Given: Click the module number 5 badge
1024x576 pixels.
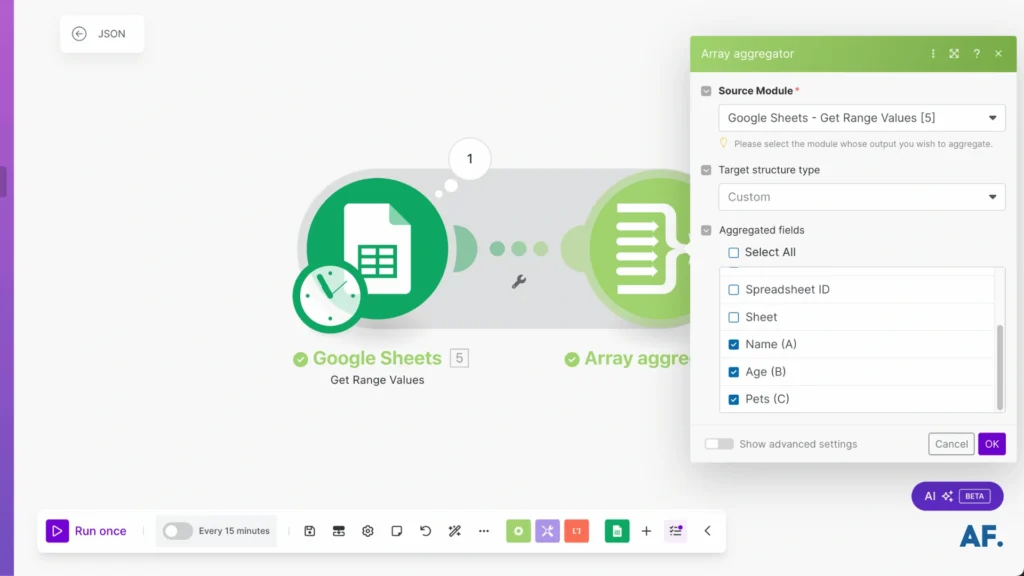Looking at the screenshot, I should (459, 358).
